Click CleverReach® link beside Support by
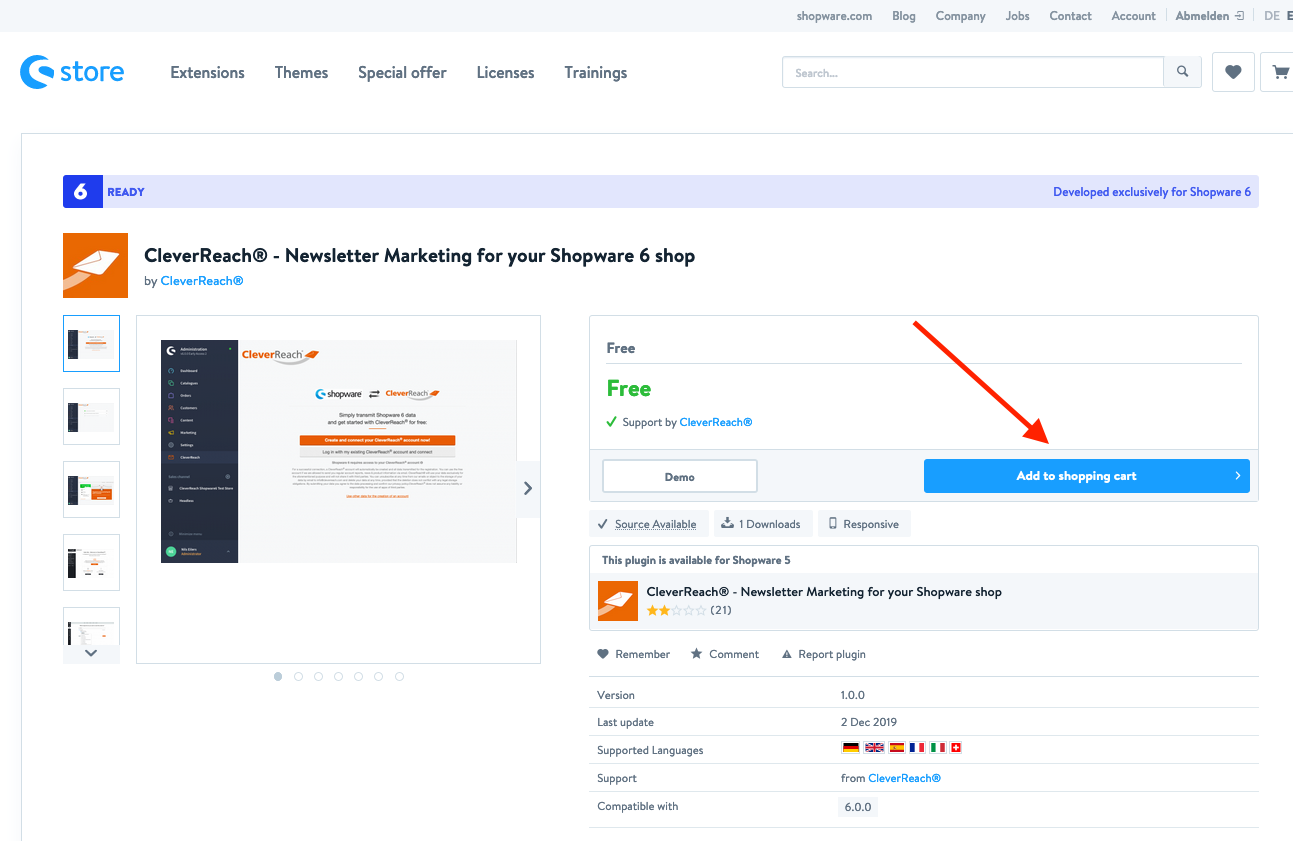Image resolution: width=1293 pixels, height=841 pixels. pyautogui.click(x=716, y=422)
